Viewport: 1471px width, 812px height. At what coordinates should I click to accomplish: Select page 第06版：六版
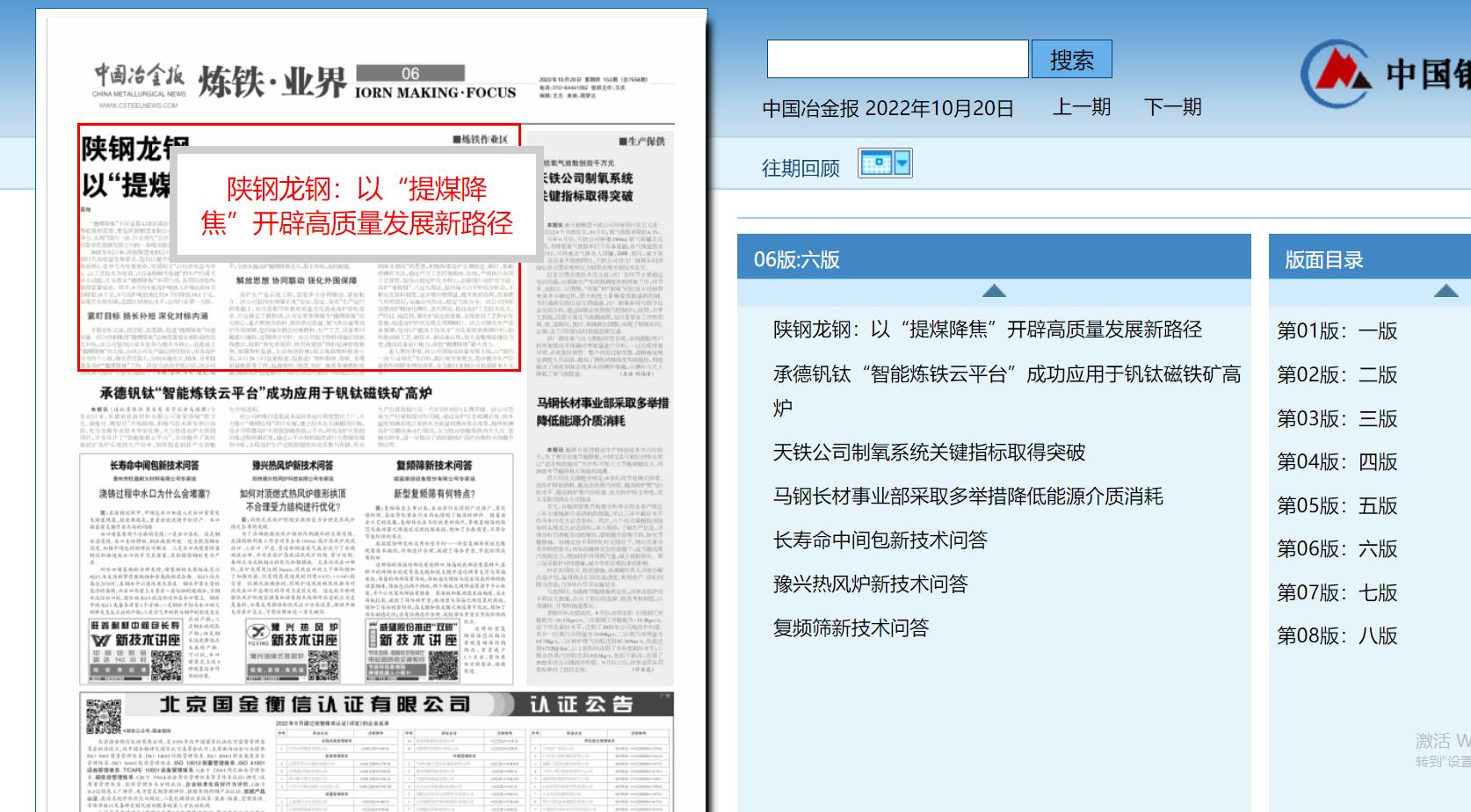point(1337,548)
